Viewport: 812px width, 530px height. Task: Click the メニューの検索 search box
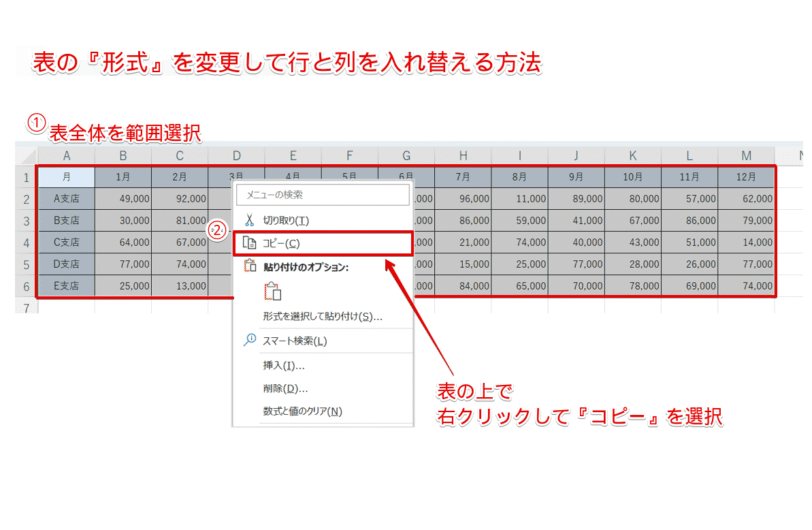(x=323, y=195)
